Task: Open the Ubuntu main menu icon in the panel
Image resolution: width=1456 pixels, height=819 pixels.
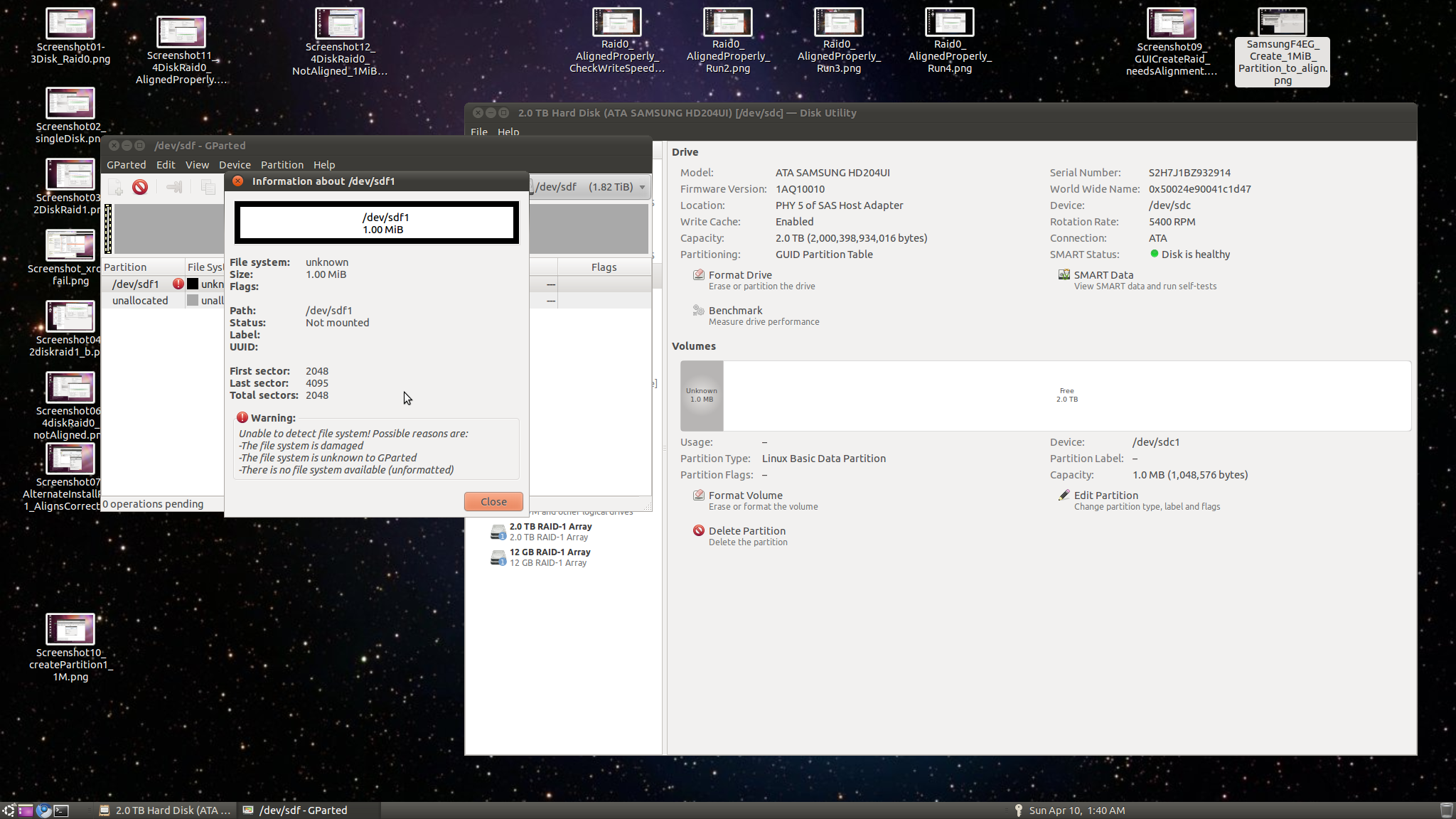Action: click(x=9, y=810)
